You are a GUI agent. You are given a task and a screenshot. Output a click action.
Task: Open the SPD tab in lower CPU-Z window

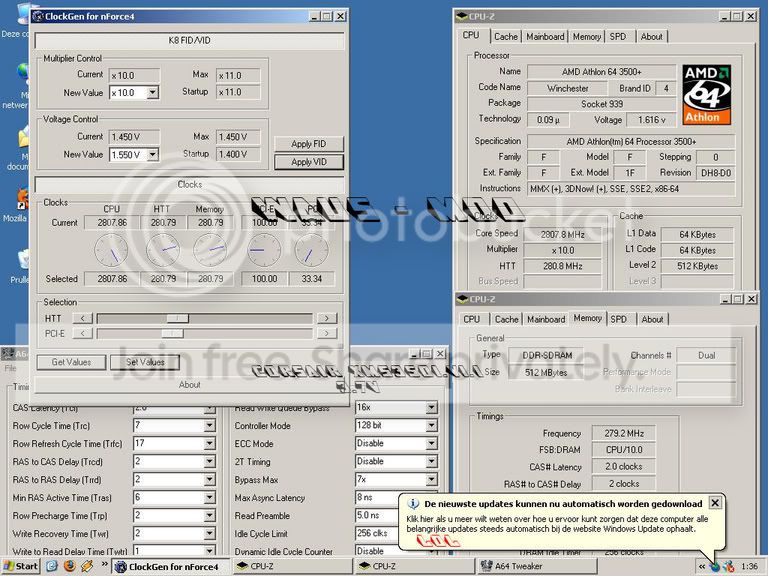pos(618,319)
